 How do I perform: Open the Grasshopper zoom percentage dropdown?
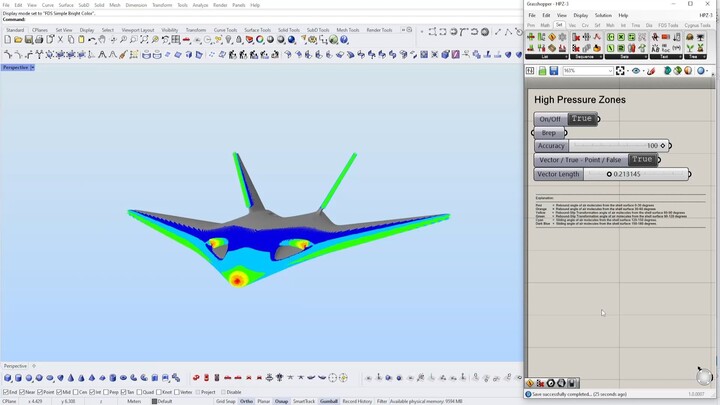pos(609,71)
